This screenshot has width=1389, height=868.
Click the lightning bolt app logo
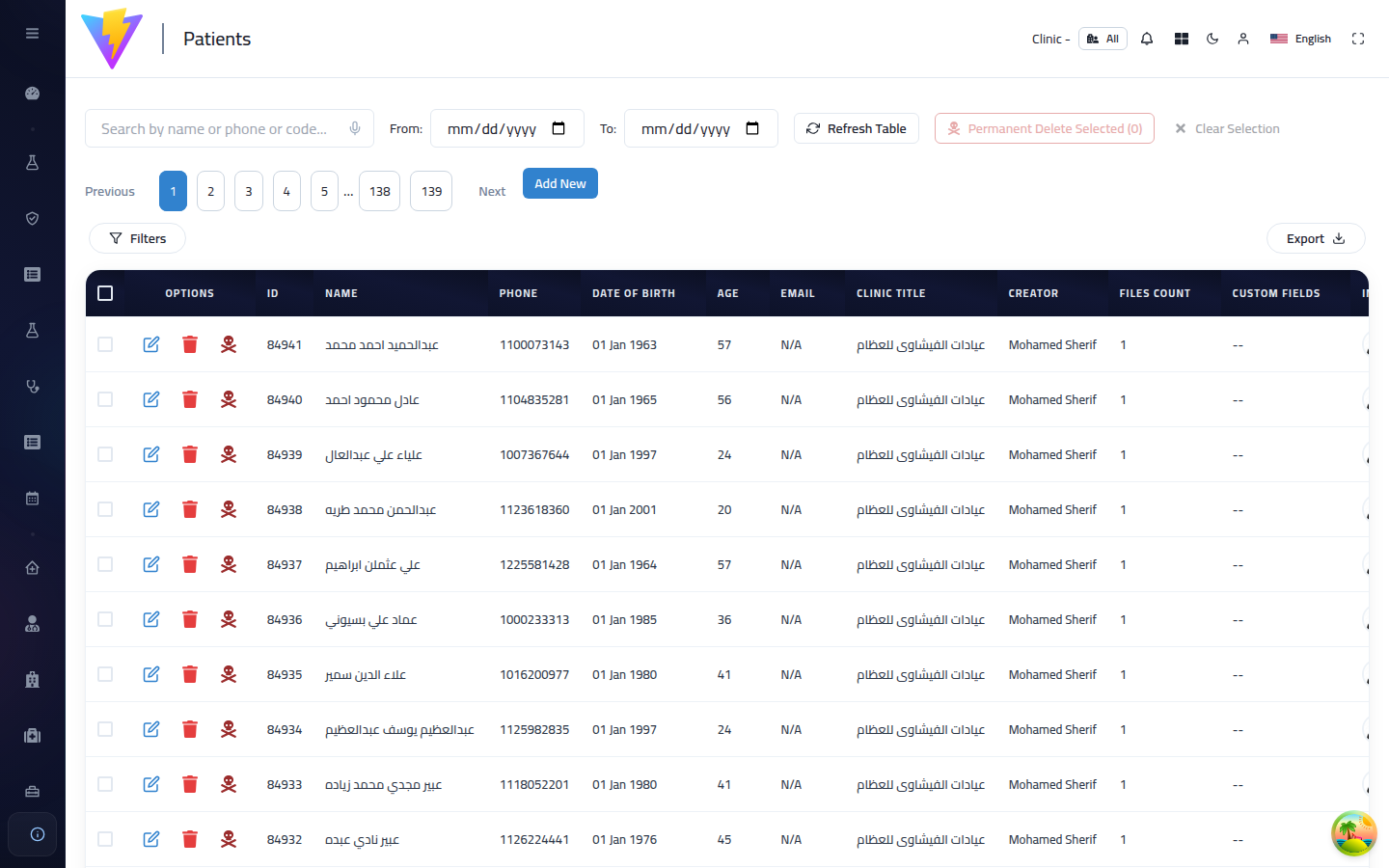tap(112, 39)
